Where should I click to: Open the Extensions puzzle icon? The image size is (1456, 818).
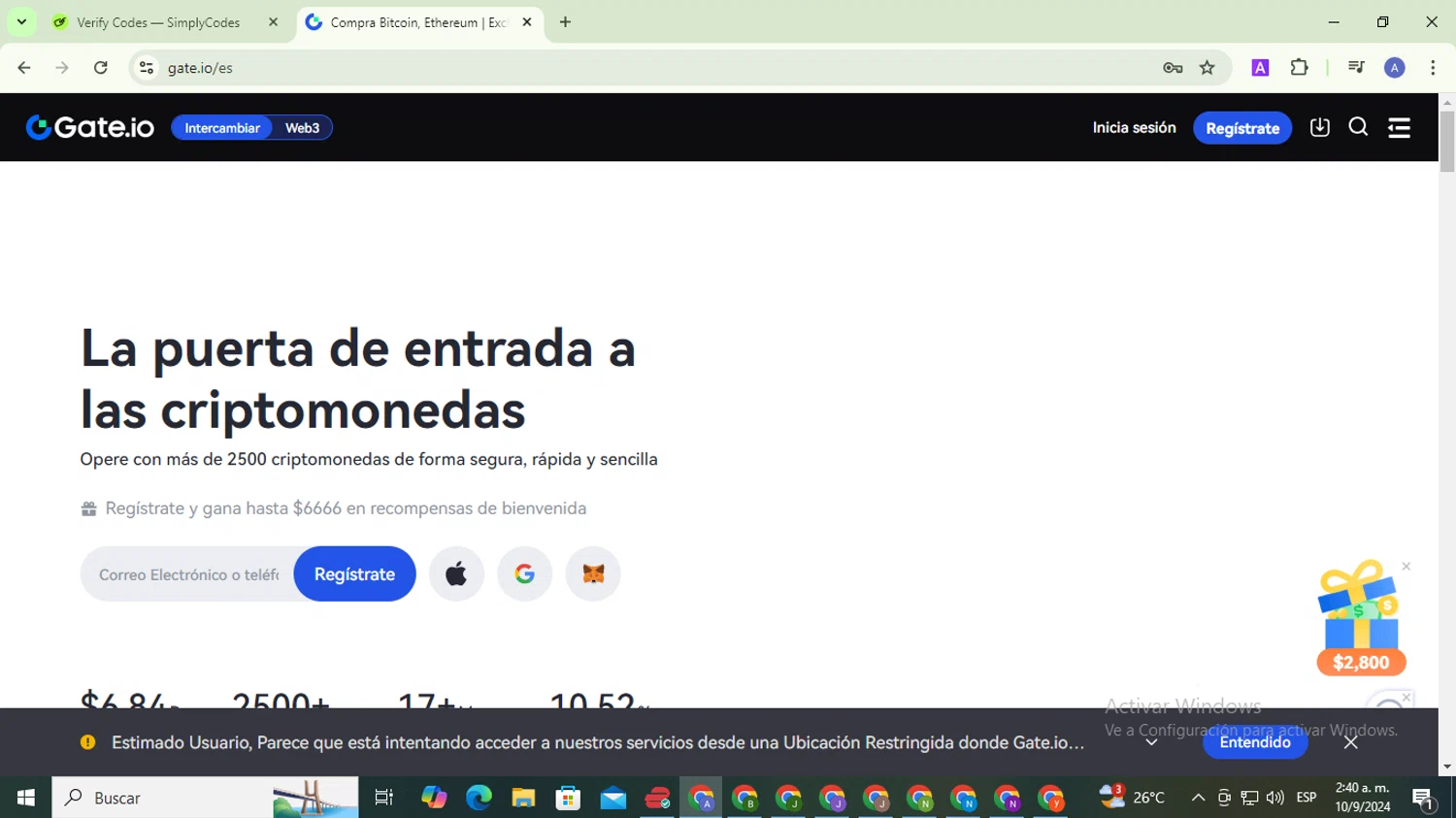[x=1299, y=68]
